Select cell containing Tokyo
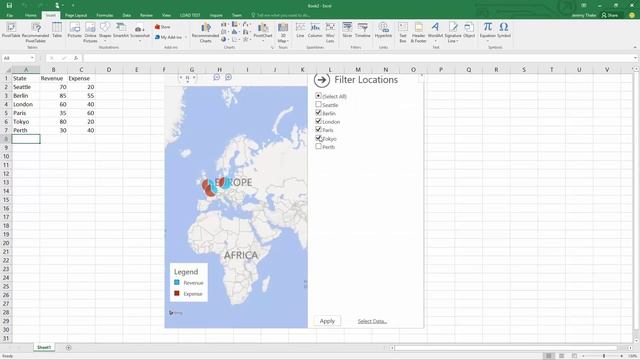The image size is (640, 360). tap(26, 122)
